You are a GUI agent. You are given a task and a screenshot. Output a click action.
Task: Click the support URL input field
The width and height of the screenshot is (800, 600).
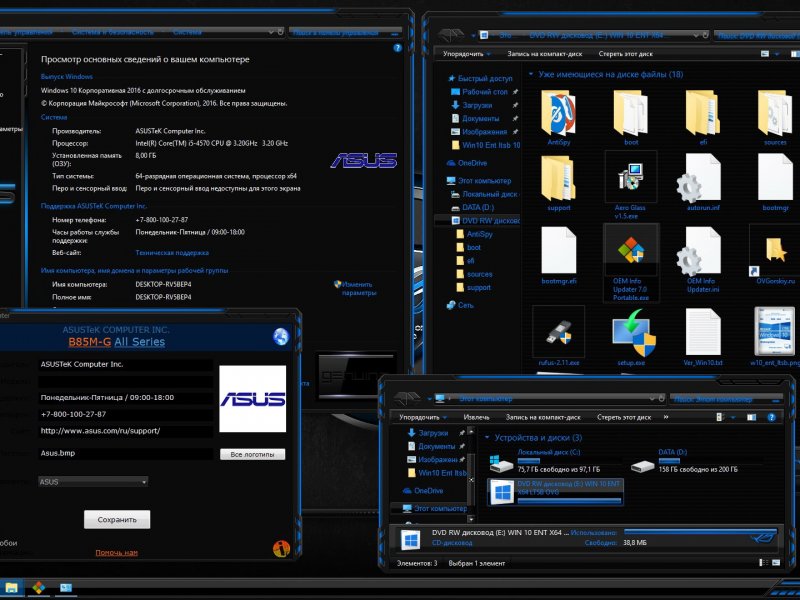coord(126,431)
